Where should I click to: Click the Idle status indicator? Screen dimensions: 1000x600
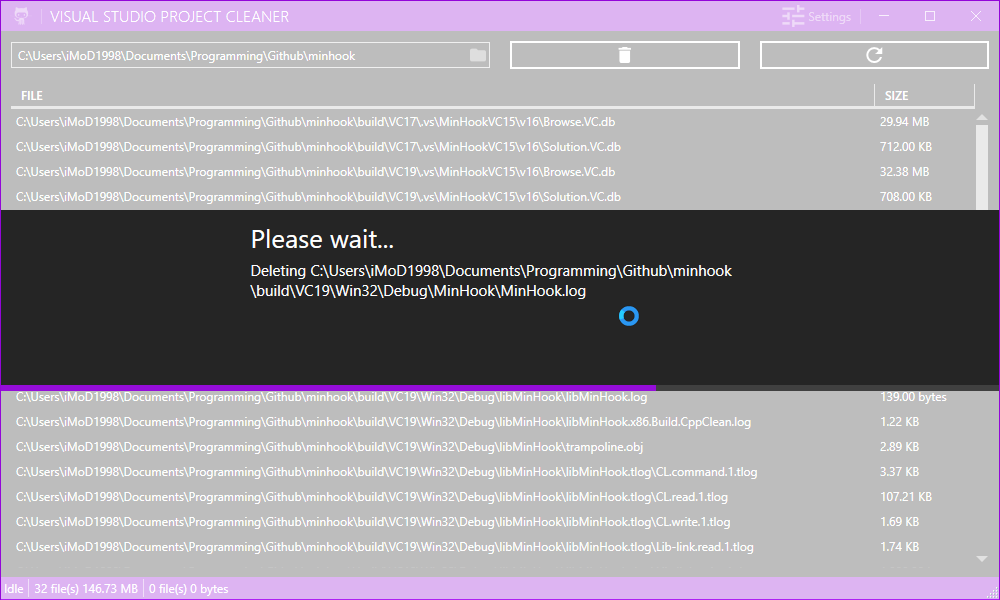tap(14, 589)
